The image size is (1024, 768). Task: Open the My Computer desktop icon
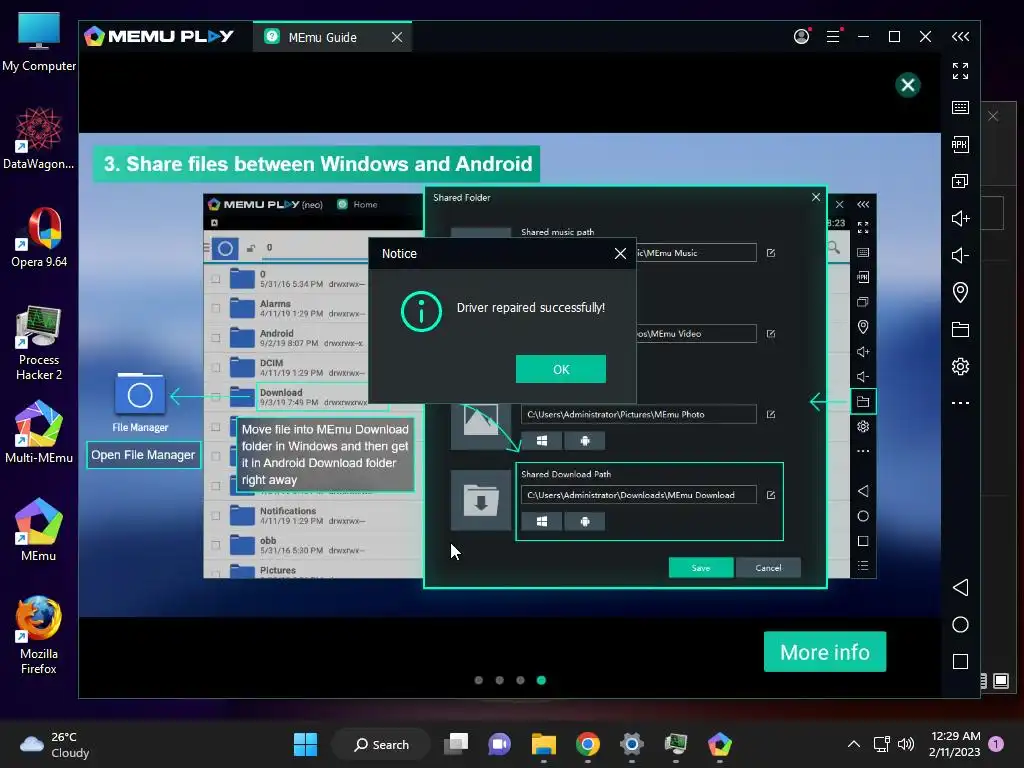pos(39,41)
